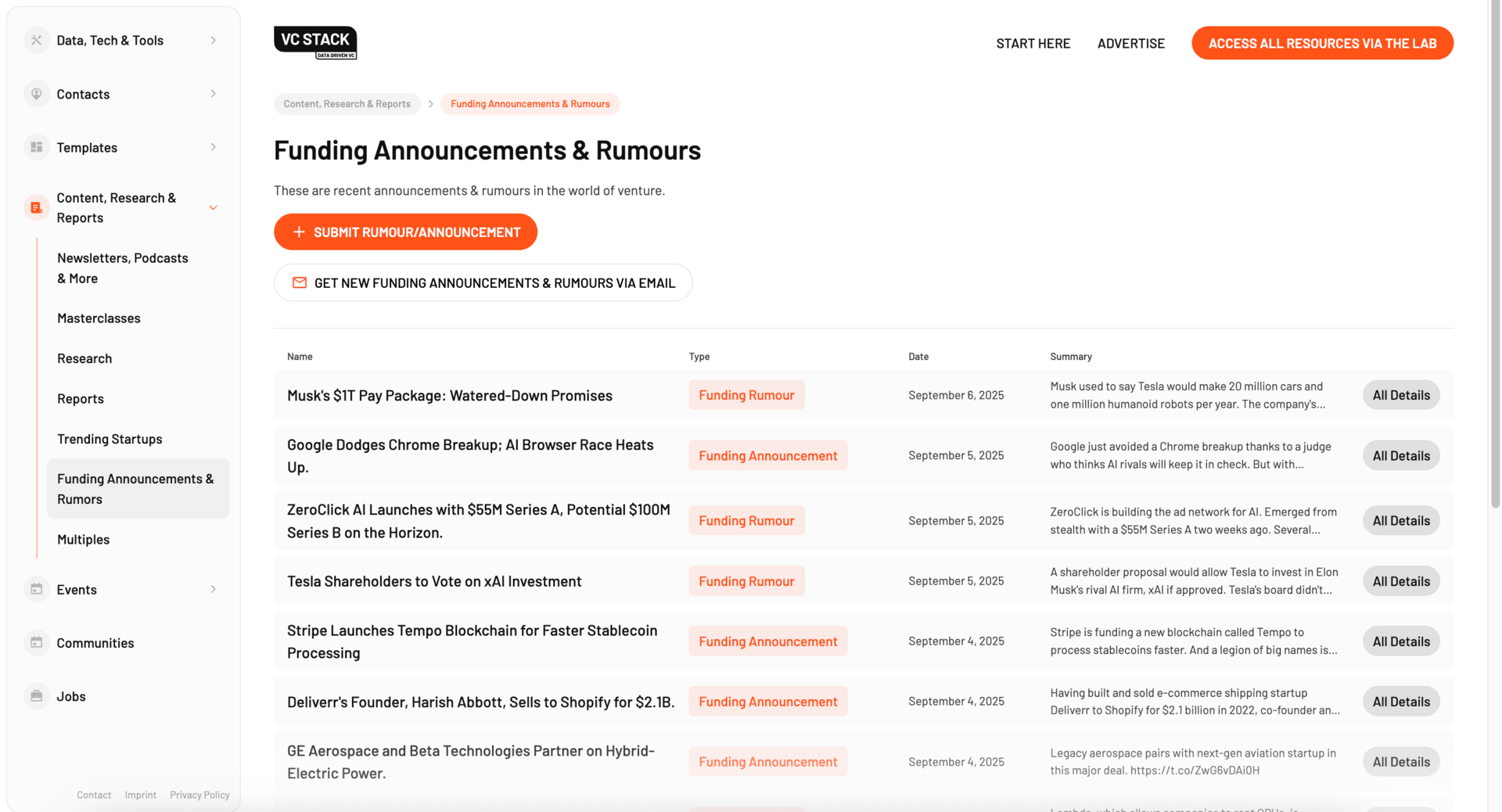This screenshot has width=1502, height=812.
Task: Click Funding Announcement tag on Google row
Action: click(767, 455)
